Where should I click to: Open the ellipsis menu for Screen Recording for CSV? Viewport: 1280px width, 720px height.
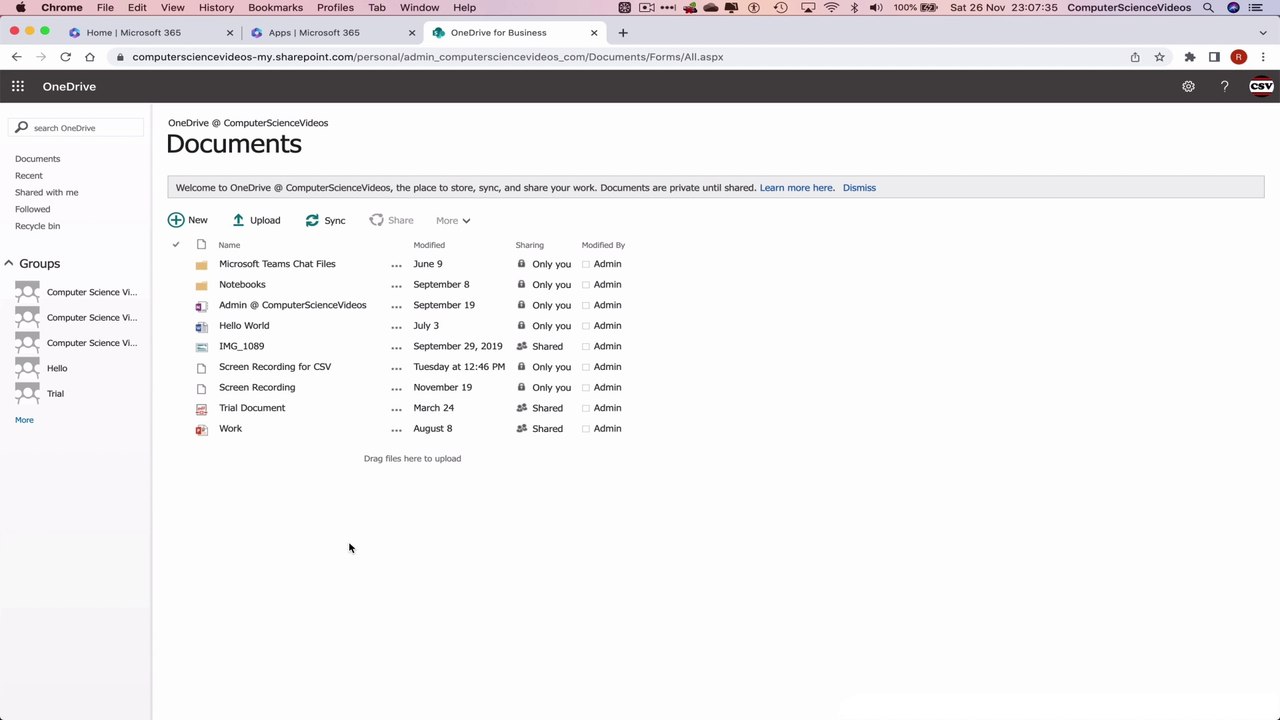(x=397, y=368)
